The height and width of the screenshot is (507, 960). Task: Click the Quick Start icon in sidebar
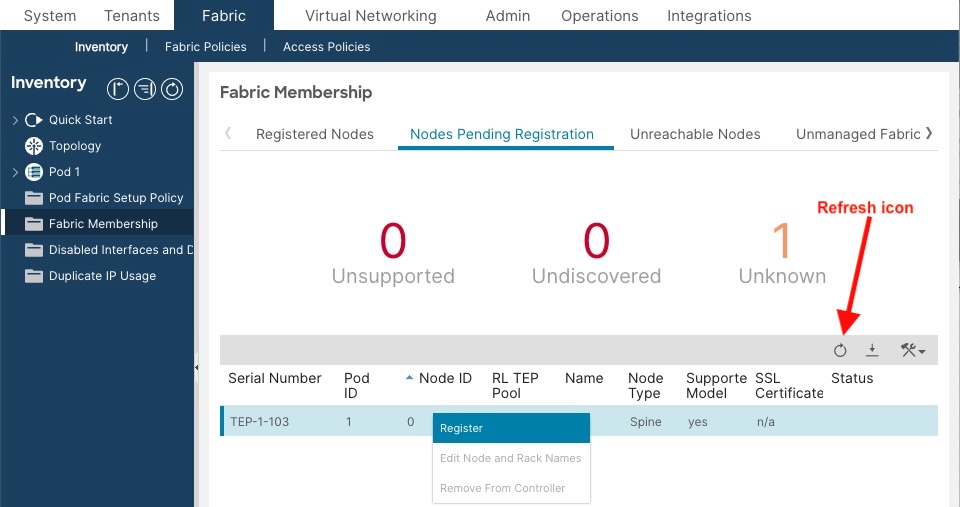pos(34,120)
